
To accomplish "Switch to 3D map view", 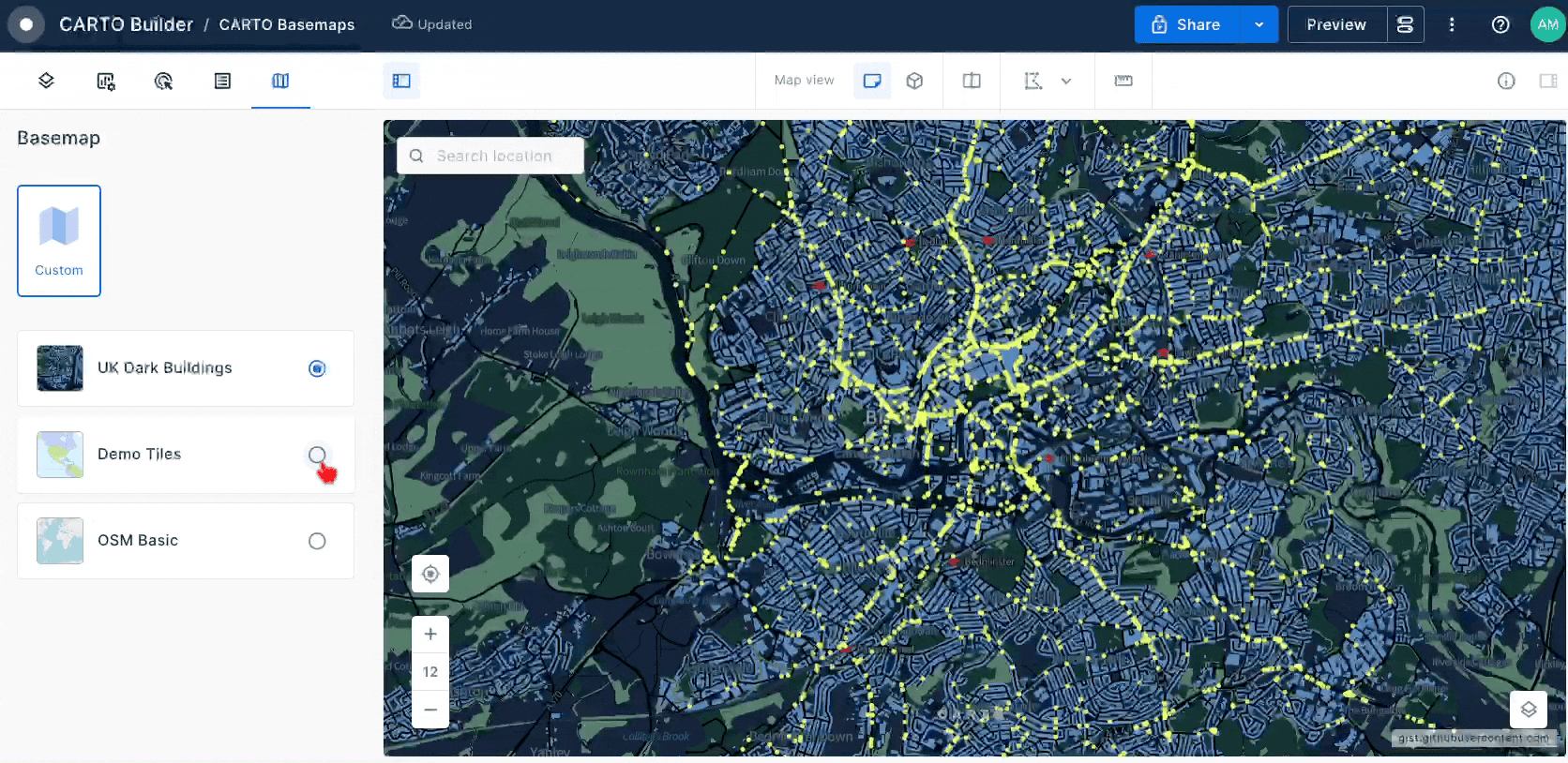I will pyautogui.click(x=914, y=81).
